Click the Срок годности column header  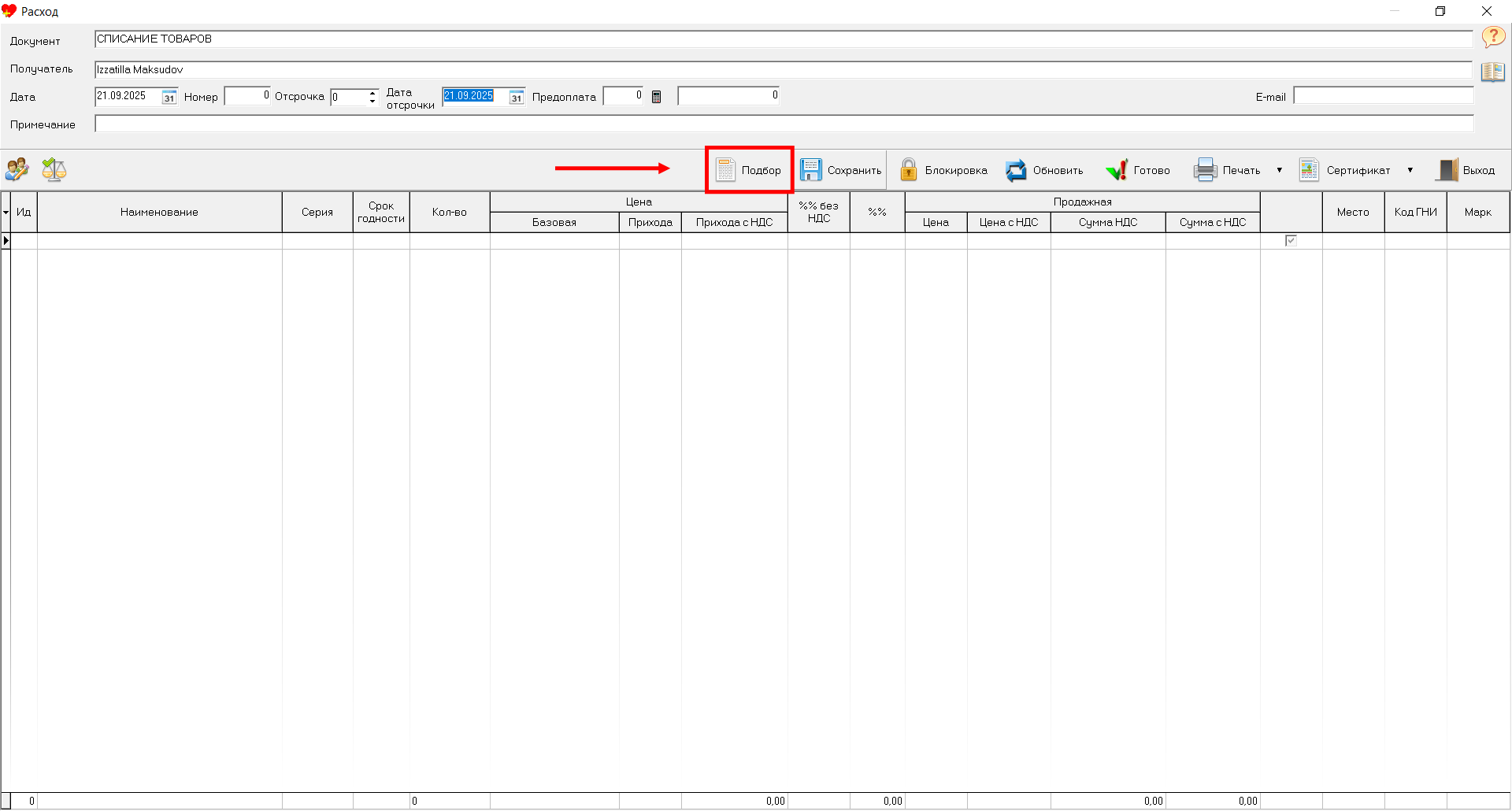pyautogui.click(x=381, y=212)
